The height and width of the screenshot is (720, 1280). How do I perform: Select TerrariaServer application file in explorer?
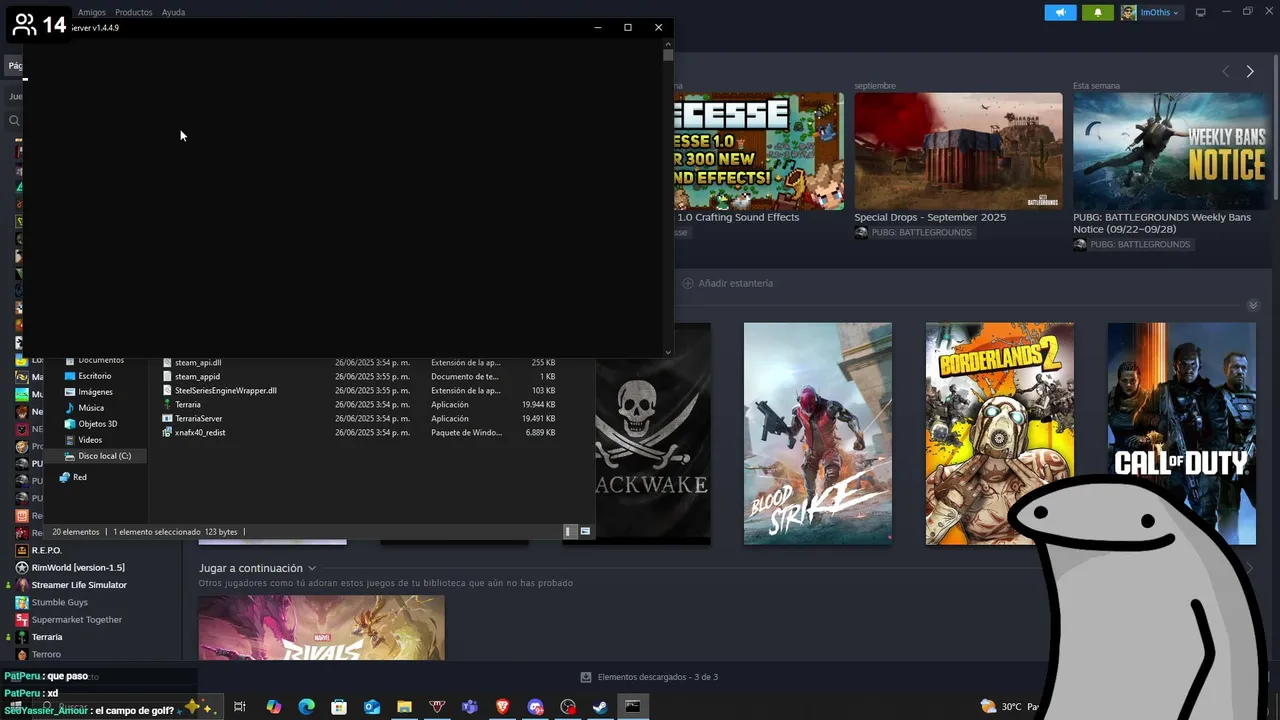coord(199,419)
